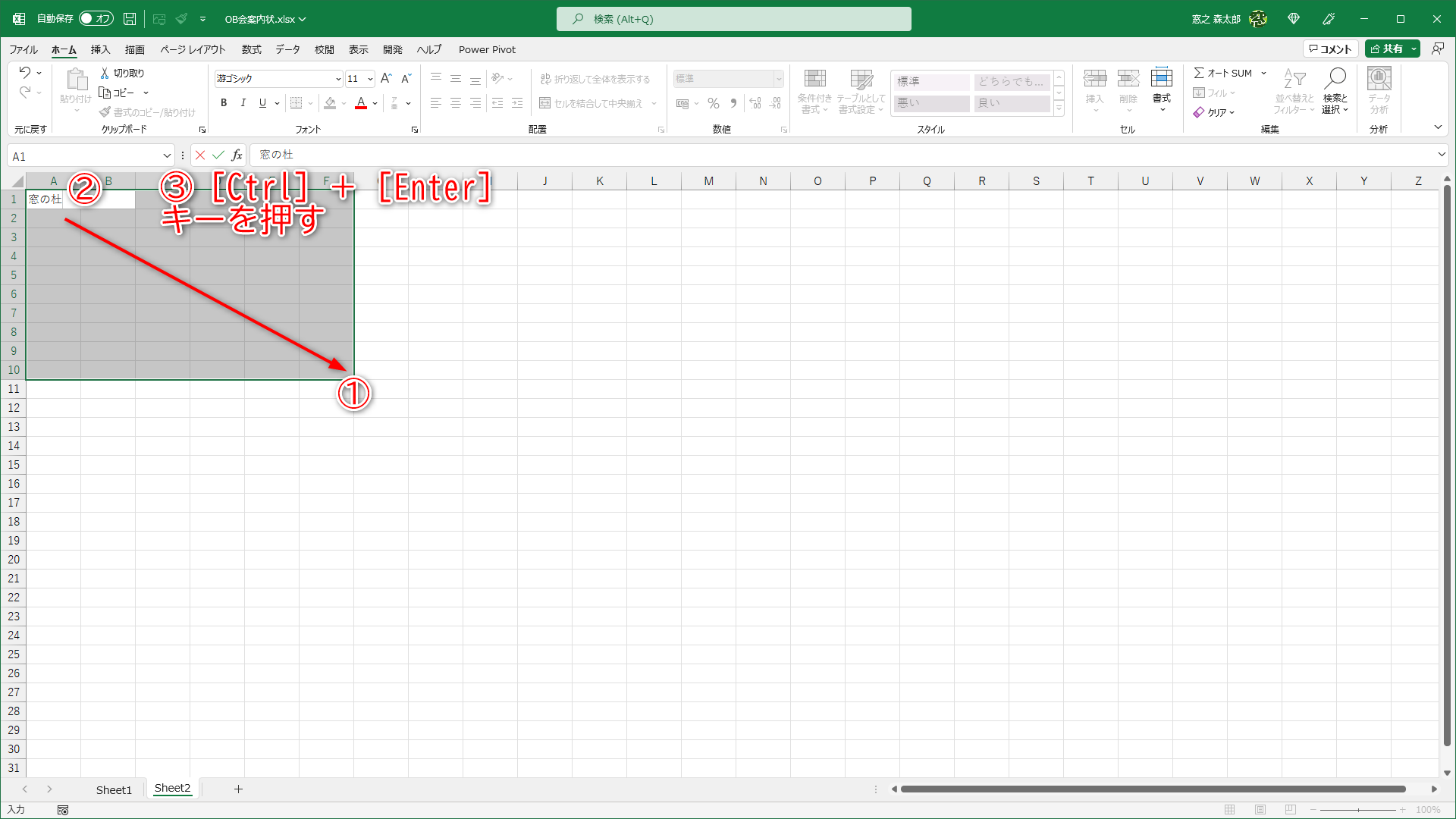This screenshot has height=819, width=1456.
Task: Click the Save icon in title bar
Action: click(x=130, y=19)
